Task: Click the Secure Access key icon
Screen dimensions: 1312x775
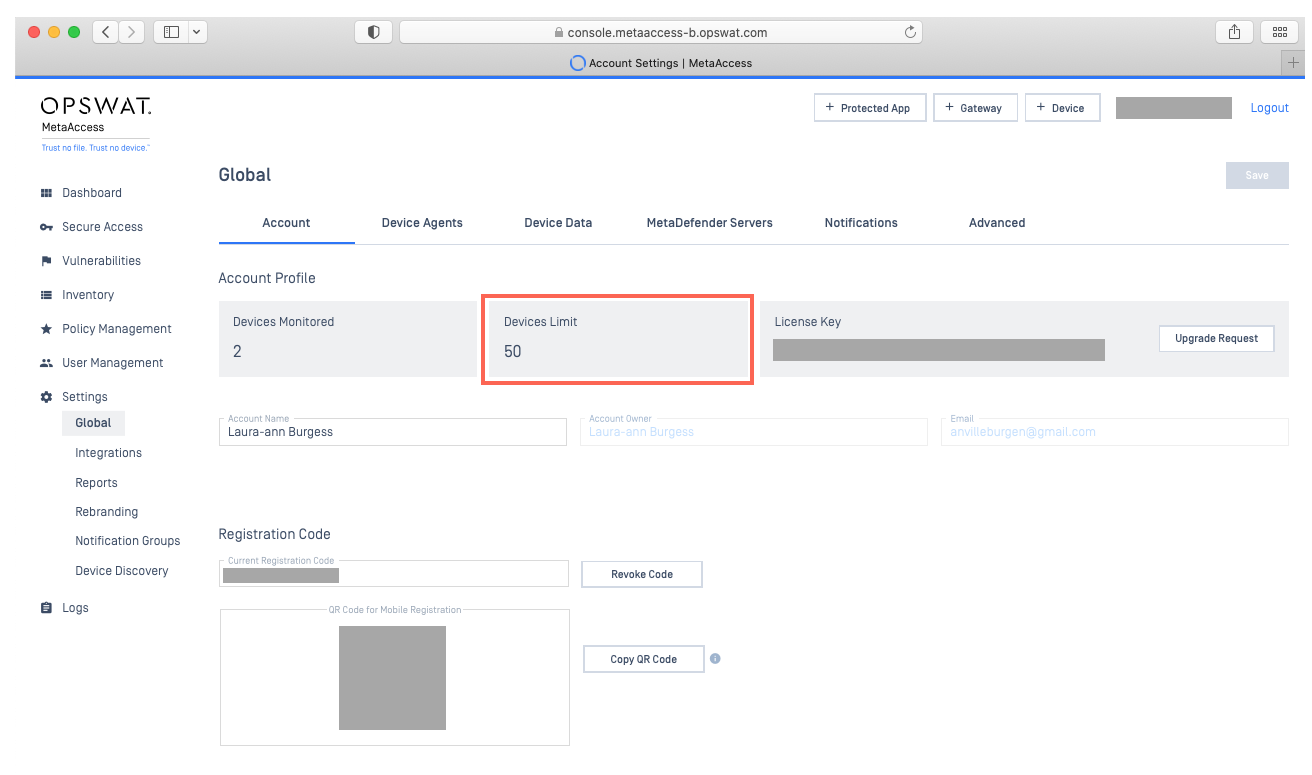Action: pos(46,227)
